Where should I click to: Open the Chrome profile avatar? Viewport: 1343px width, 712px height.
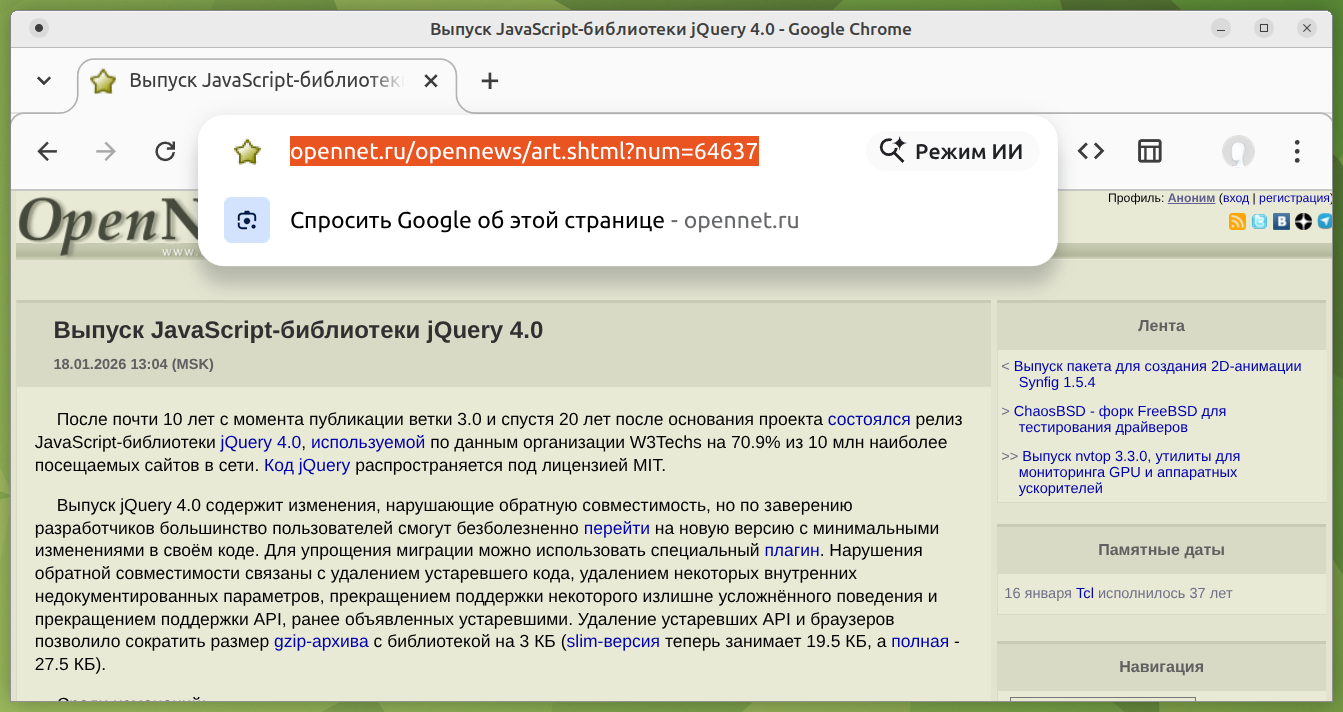click(x=1238, y=152)
